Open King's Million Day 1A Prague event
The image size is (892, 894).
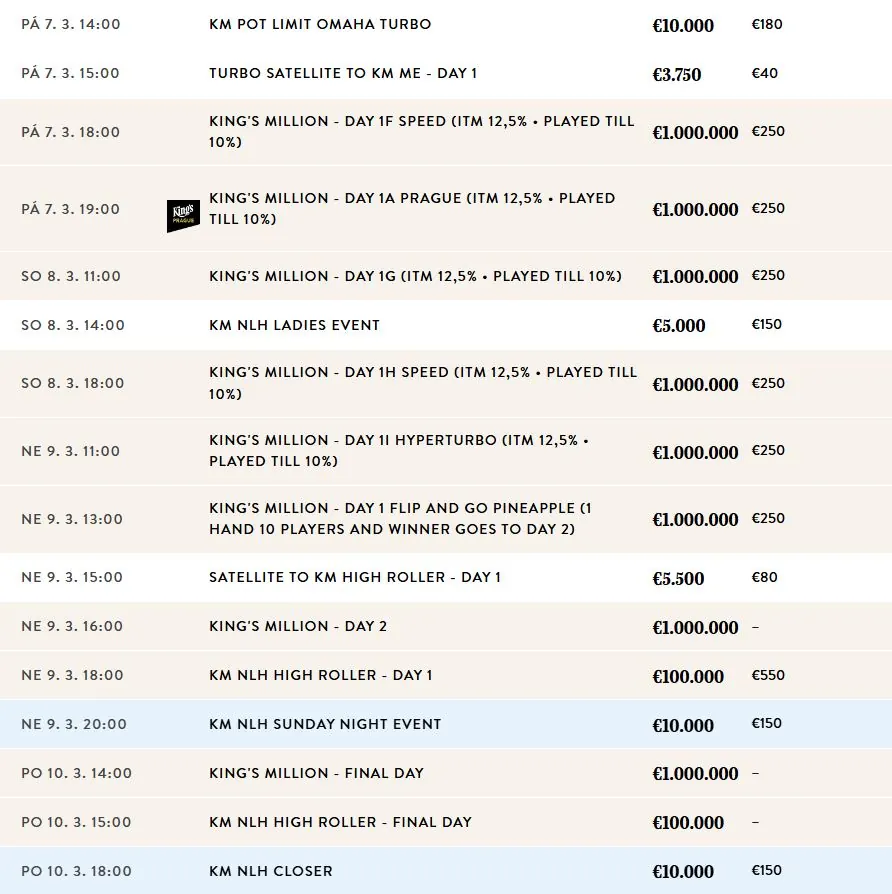411,208
